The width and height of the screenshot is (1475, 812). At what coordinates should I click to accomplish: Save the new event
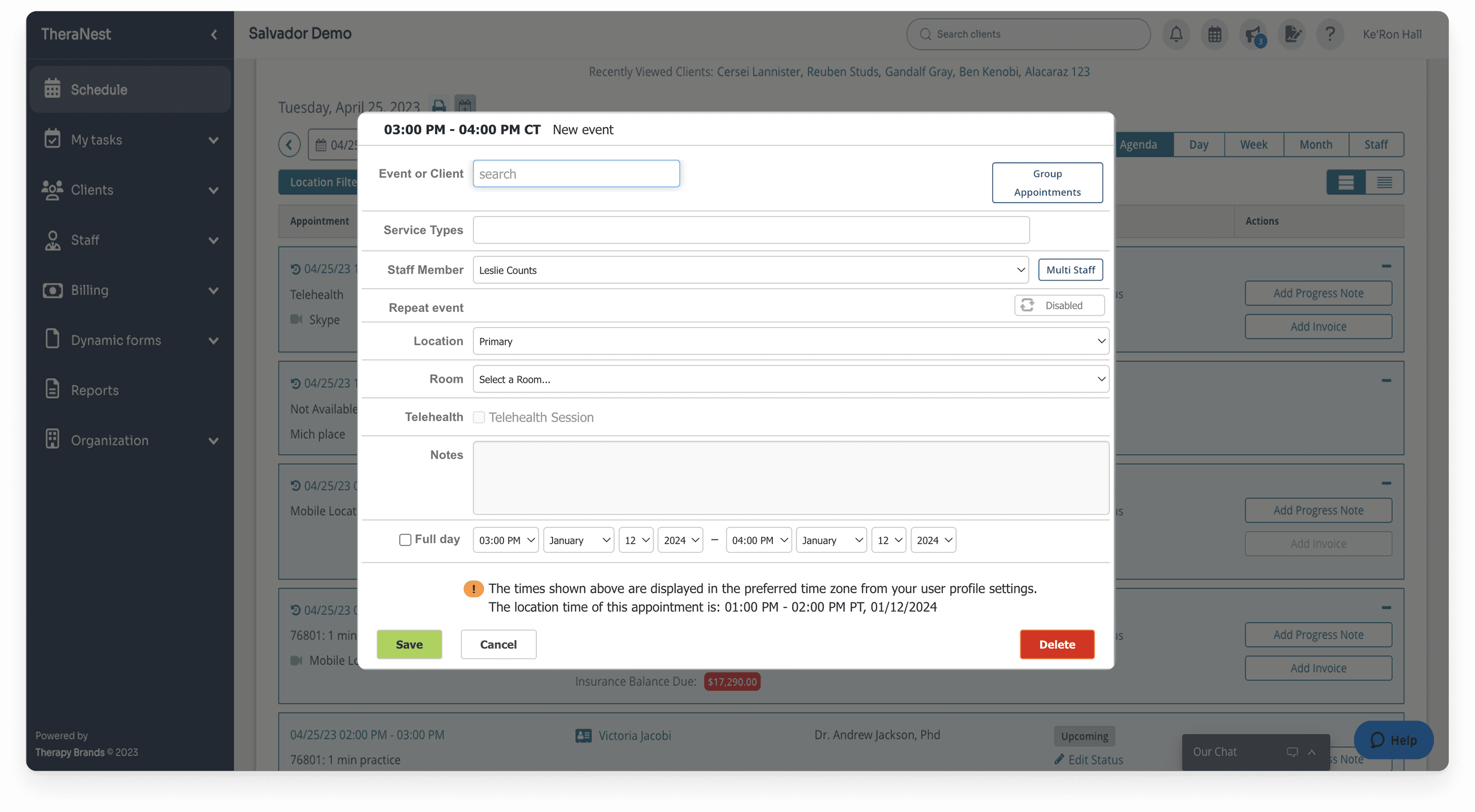click(409, 644)
